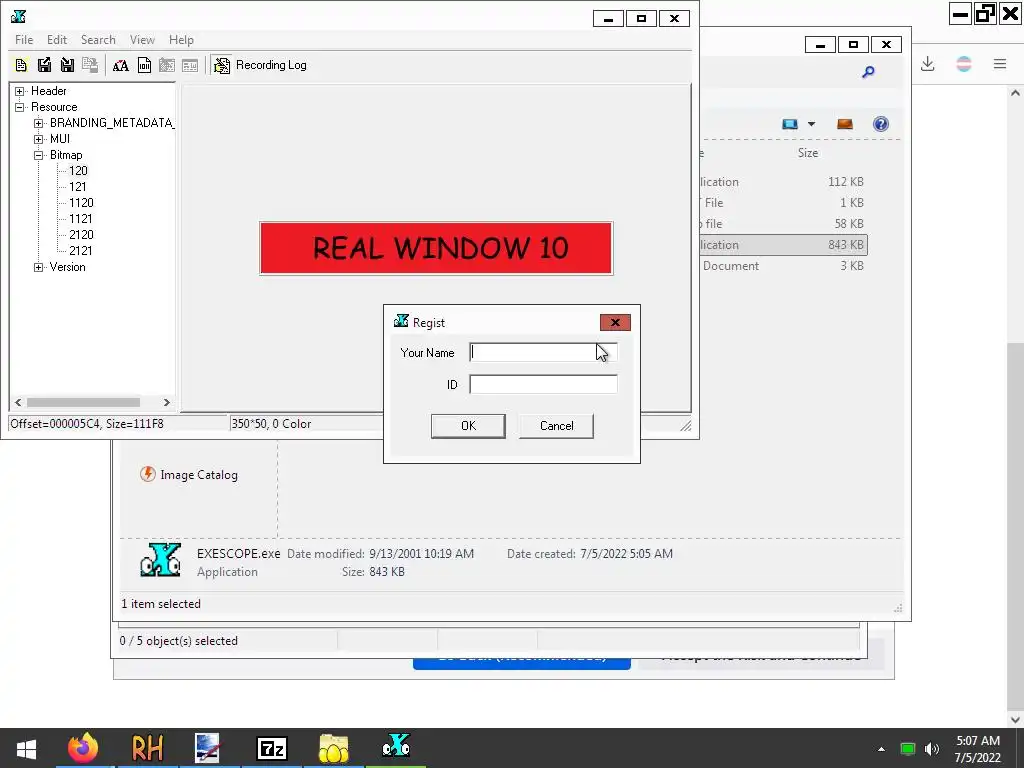Open the view options dropdown arrow
This screenshot has width=1024, height=768.
pyautogui.click(x=811, y=124)
